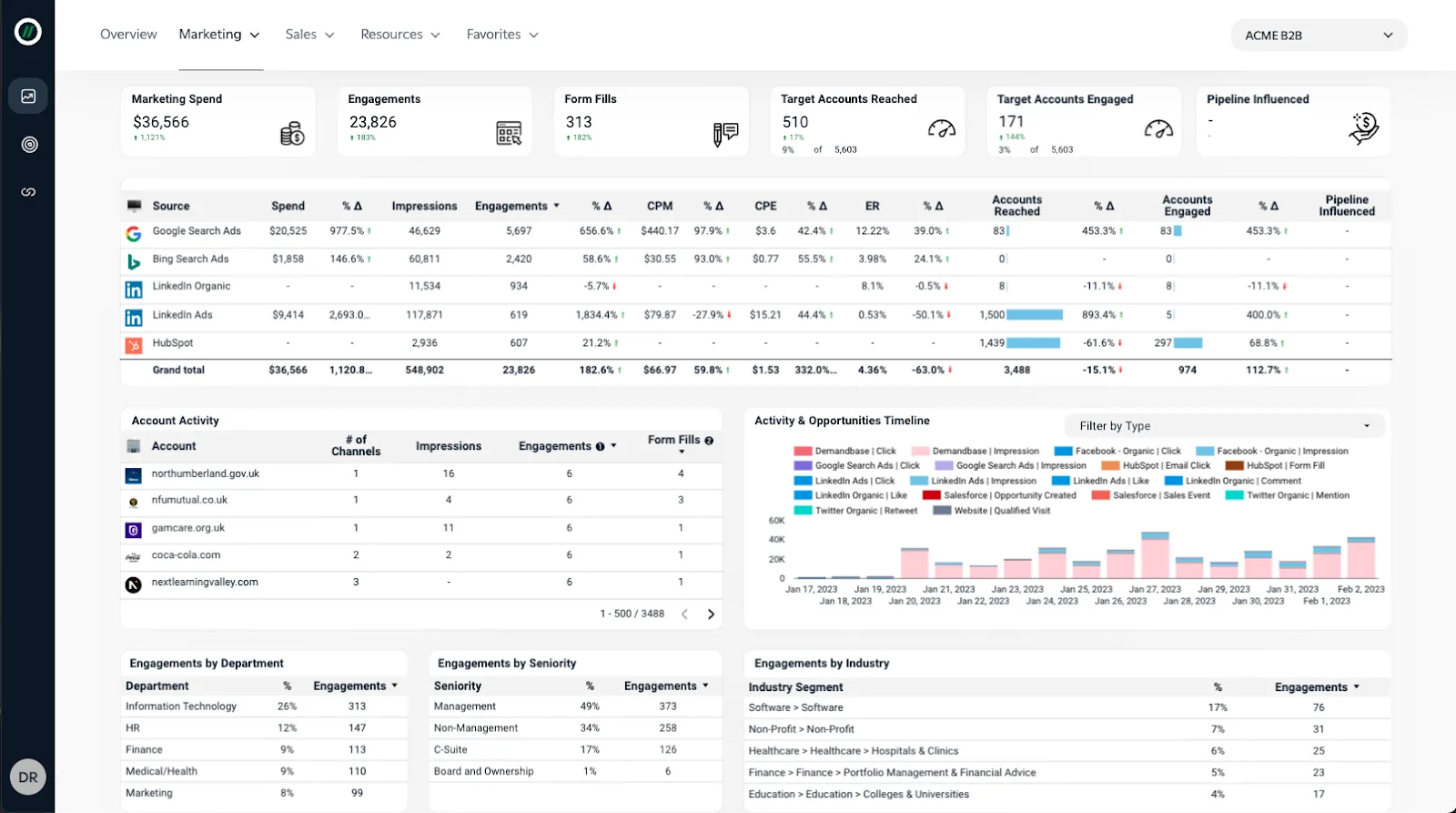Click the Form Fills help icon

709,441
